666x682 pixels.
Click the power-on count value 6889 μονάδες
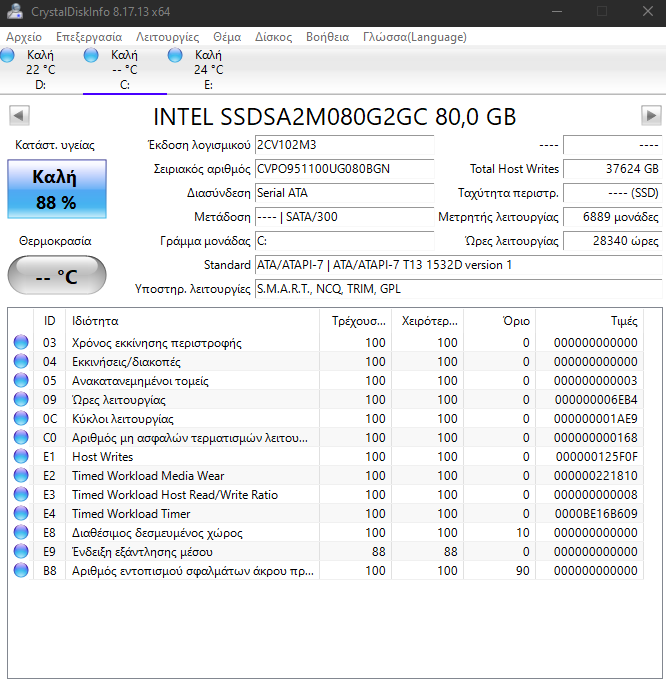click(612, 217)
